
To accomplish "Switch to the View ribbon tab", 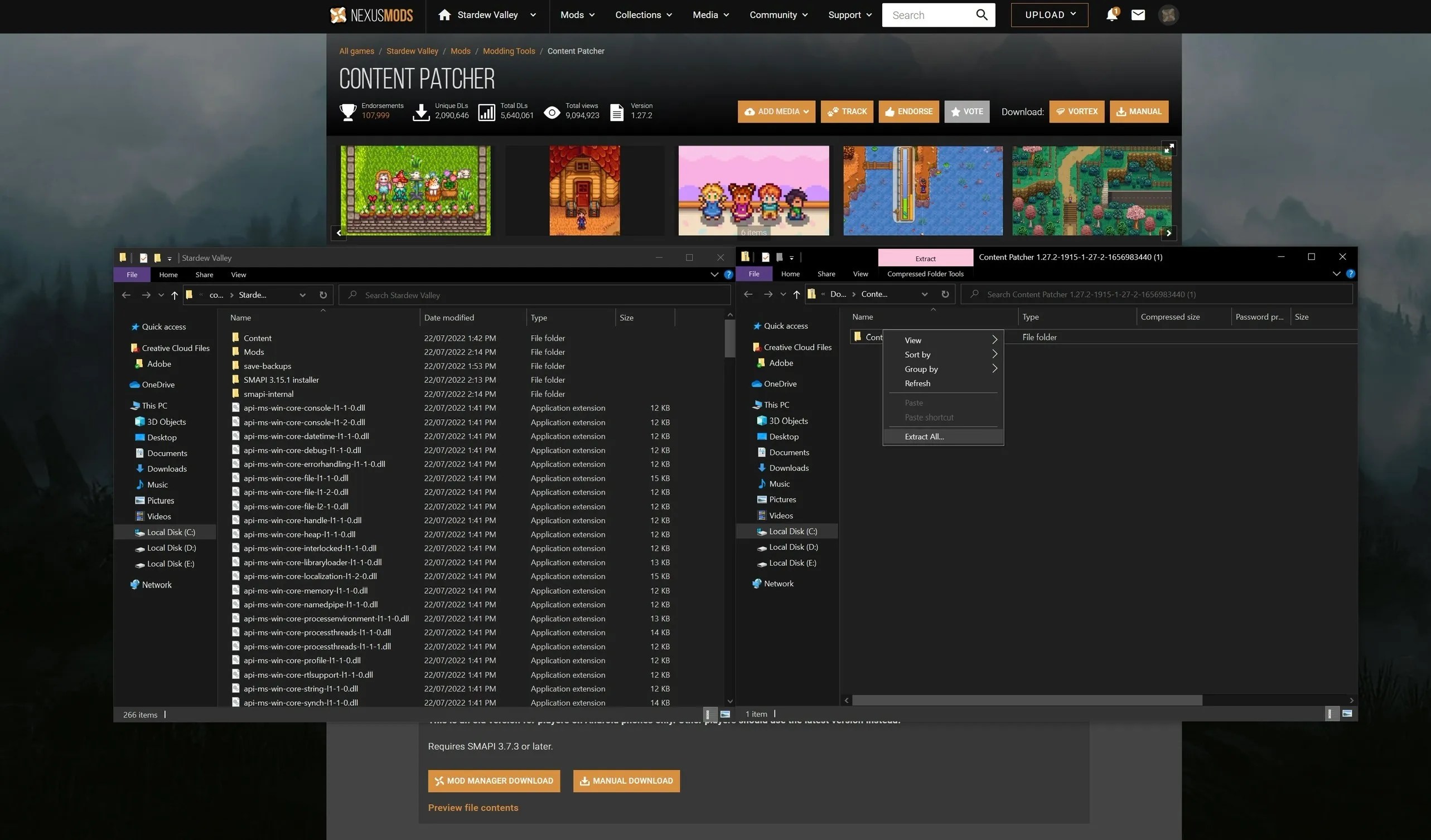I will [x=238, y=274].
